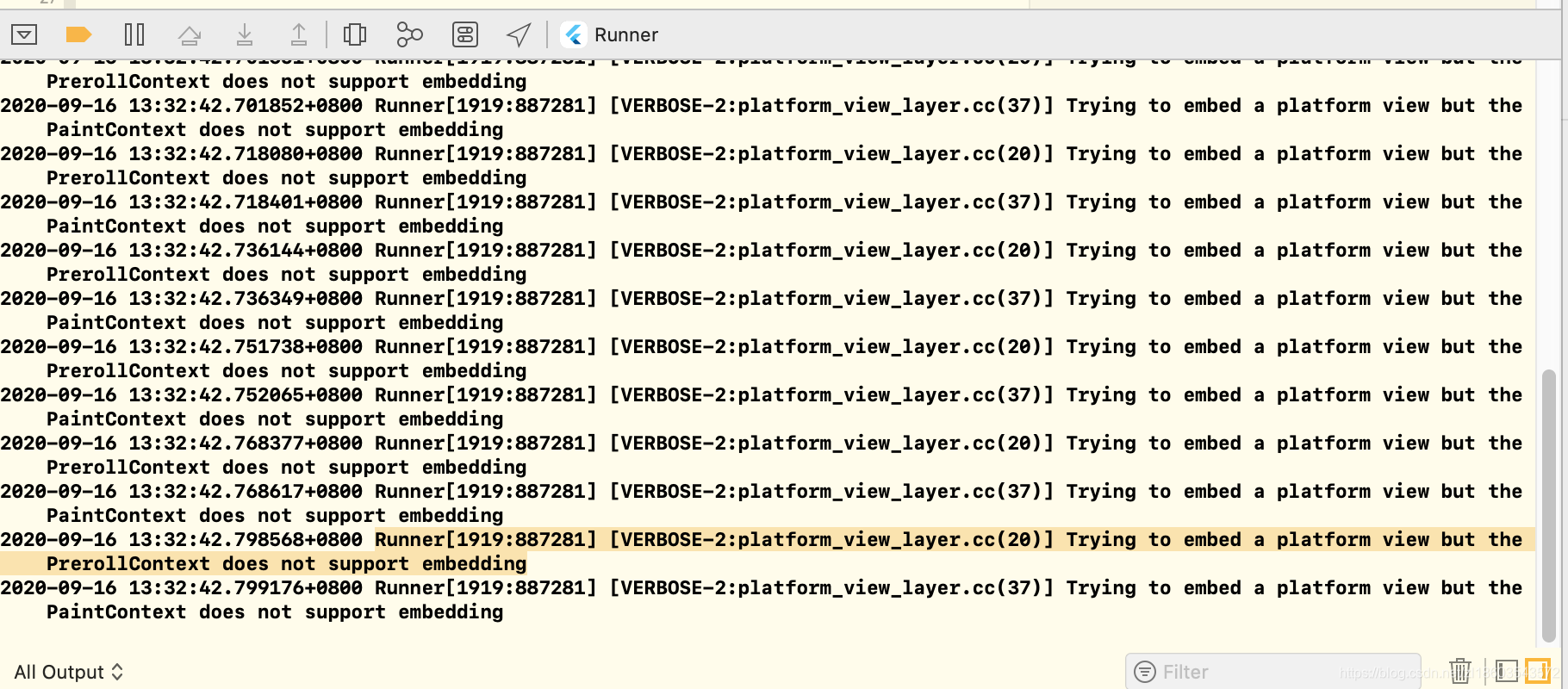This screenshot has width=1568, height=689.
Task: Toggle the orange breakpoints activation button
Action: tap(78, 34)
